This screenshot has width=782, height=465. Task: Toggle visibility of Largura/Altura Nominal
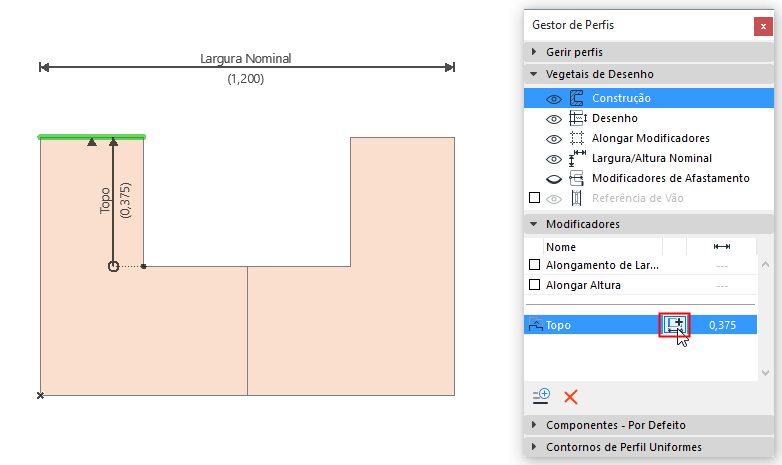(x=554, y=159)
